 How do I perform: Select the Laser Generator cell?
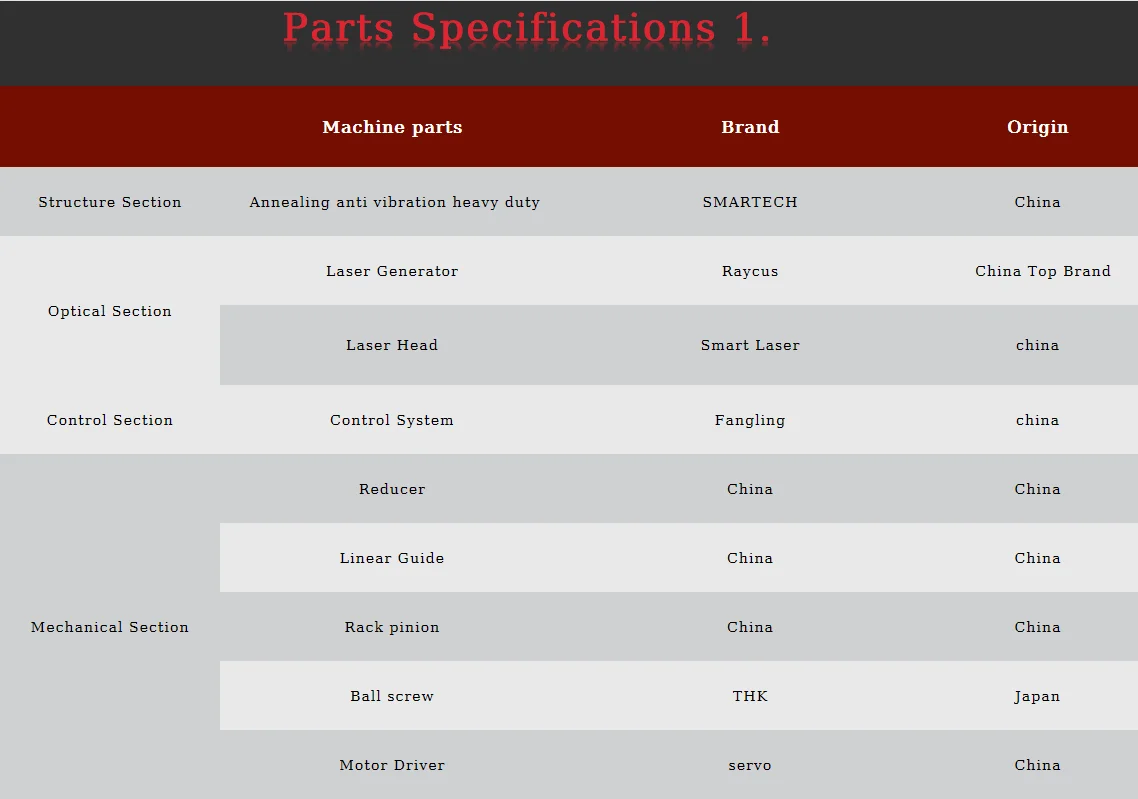[392, 271]
